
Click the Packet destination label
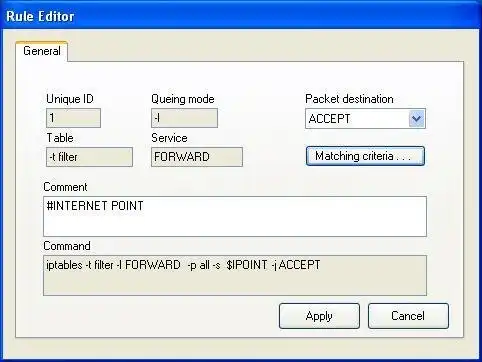[349, 99]
